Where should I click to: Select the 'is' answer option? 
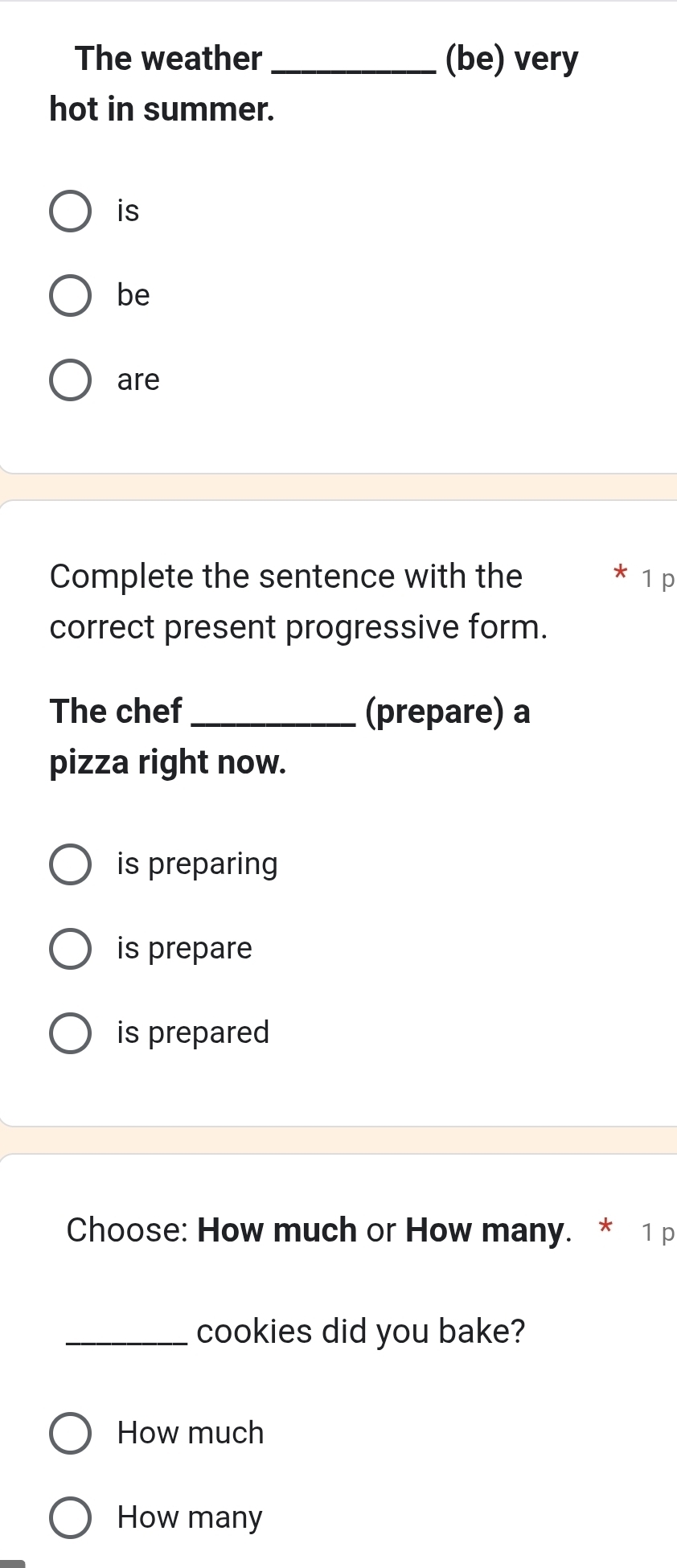[71, 211]
